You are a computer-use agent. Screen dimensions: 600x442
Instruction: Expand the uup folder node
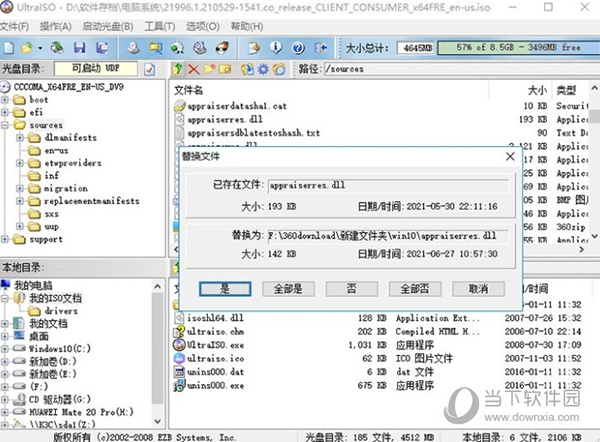pos(20,226)
